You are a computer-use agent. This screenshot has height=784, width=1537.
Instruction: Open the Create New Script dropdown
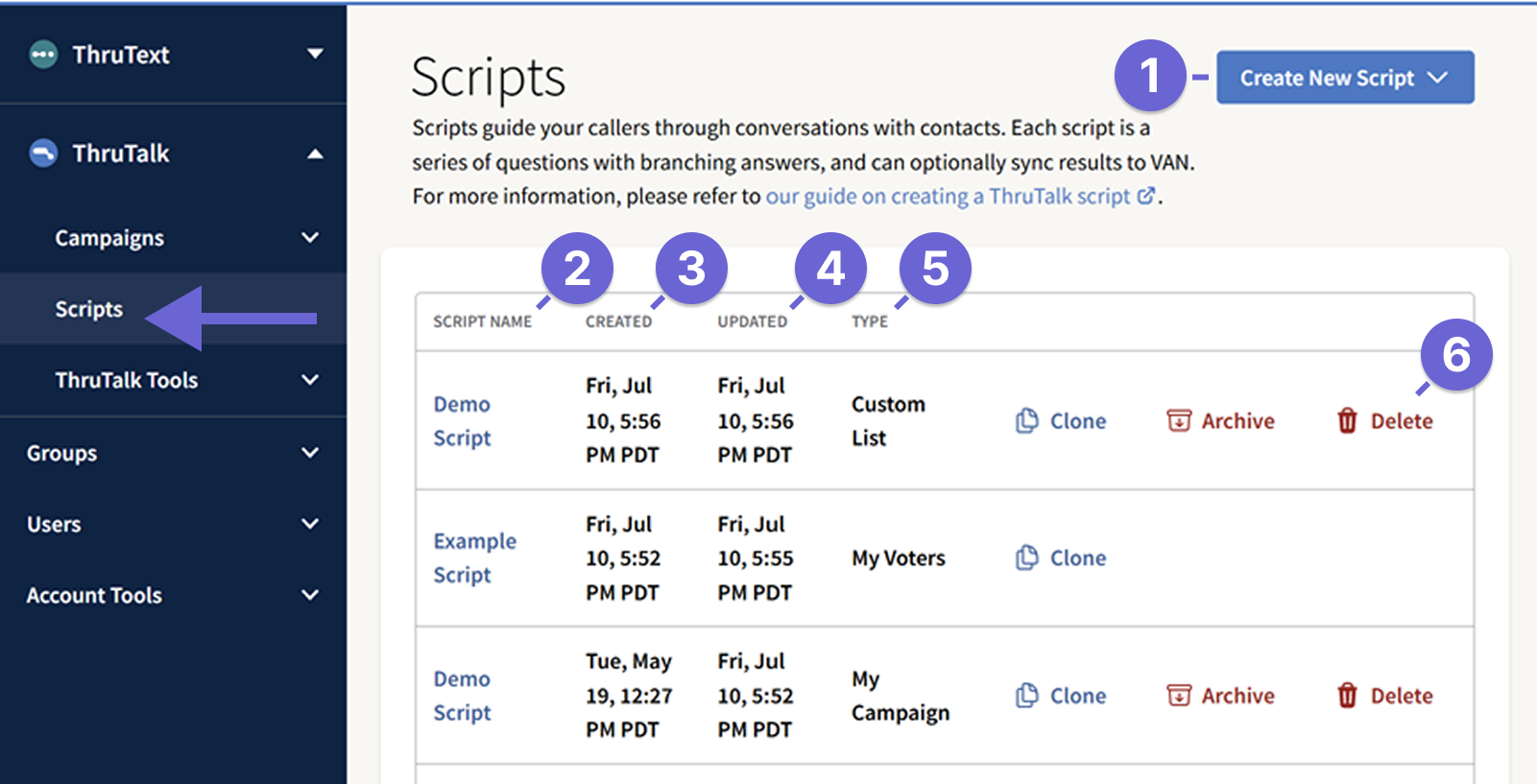click(1345, 78)
